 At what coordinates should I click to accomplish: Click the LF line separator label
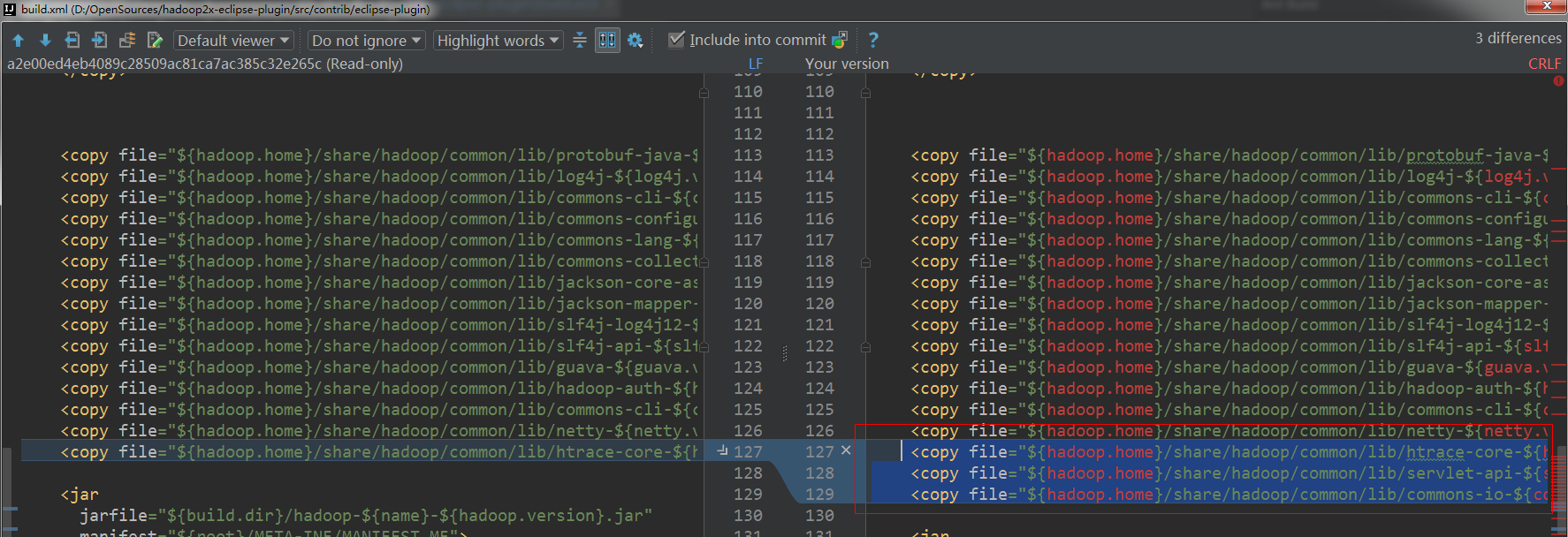[x=756, y=64]
